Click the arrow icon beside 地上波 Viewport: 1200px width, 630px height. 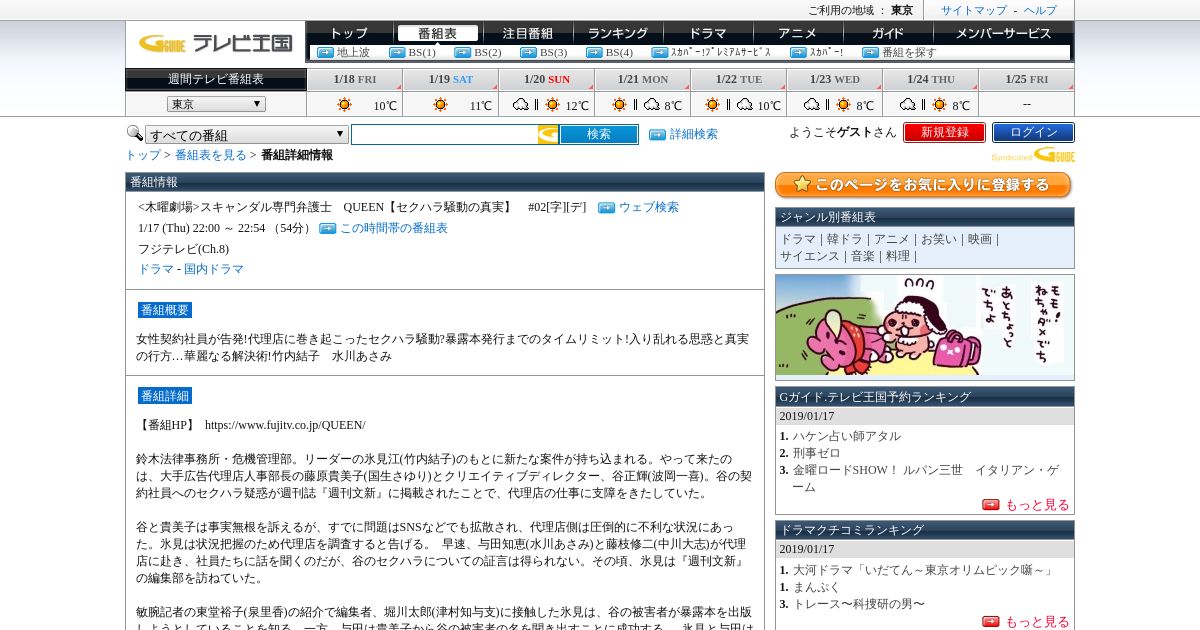[325, 52]
